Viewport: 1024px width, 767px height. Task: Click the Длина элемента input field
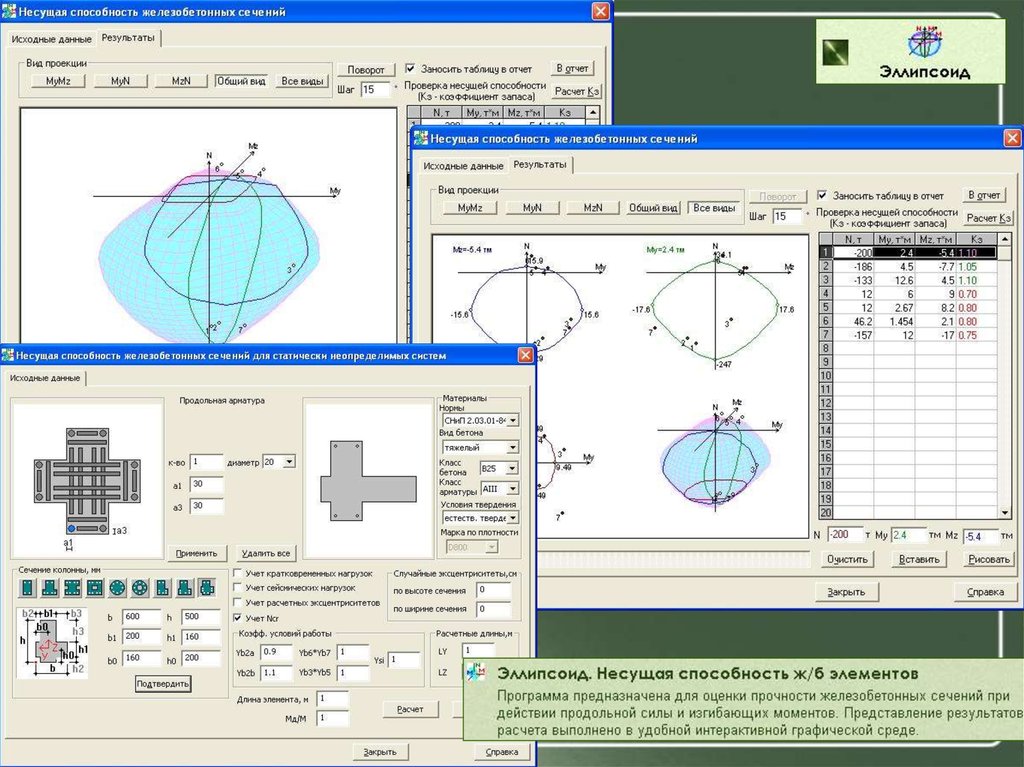333,698
